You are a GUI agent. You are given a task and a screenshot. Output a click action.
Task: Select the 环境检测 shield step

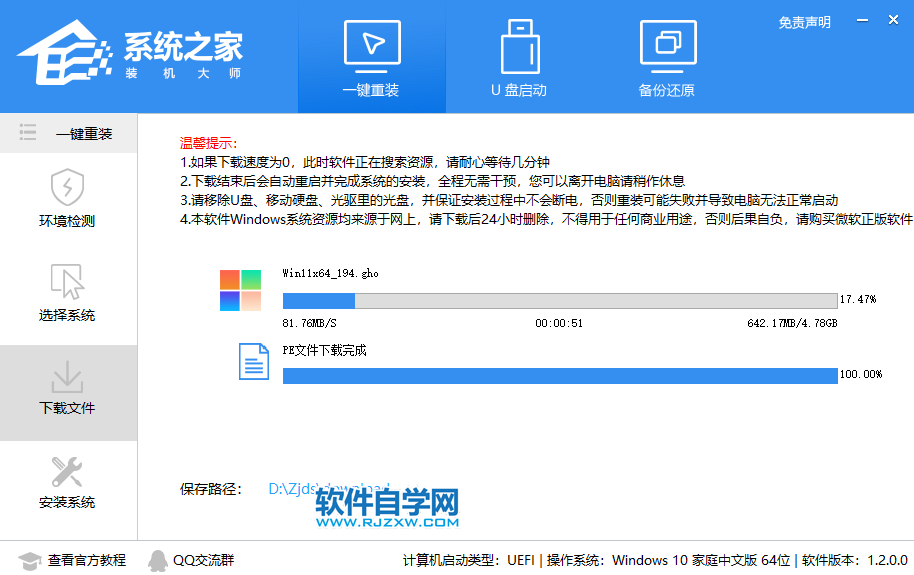coord(68,198)
